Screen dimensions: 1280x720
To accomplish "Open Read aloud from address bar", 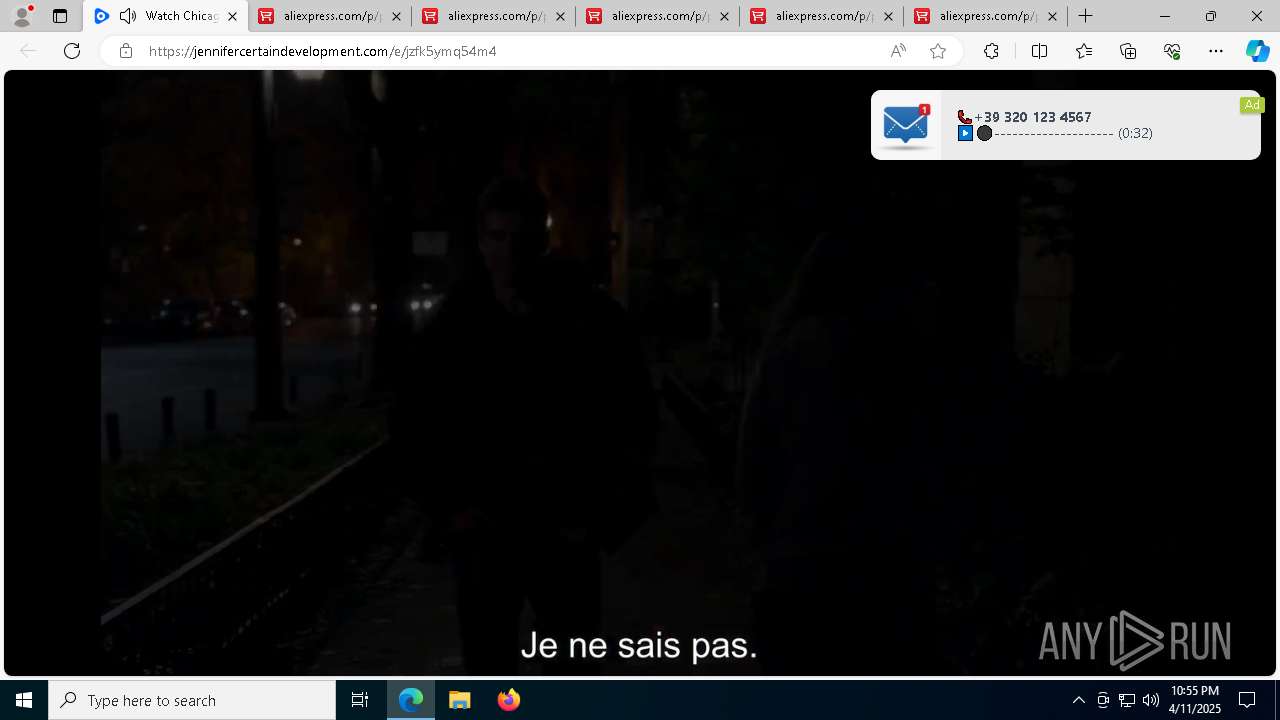I will point(898,51).
